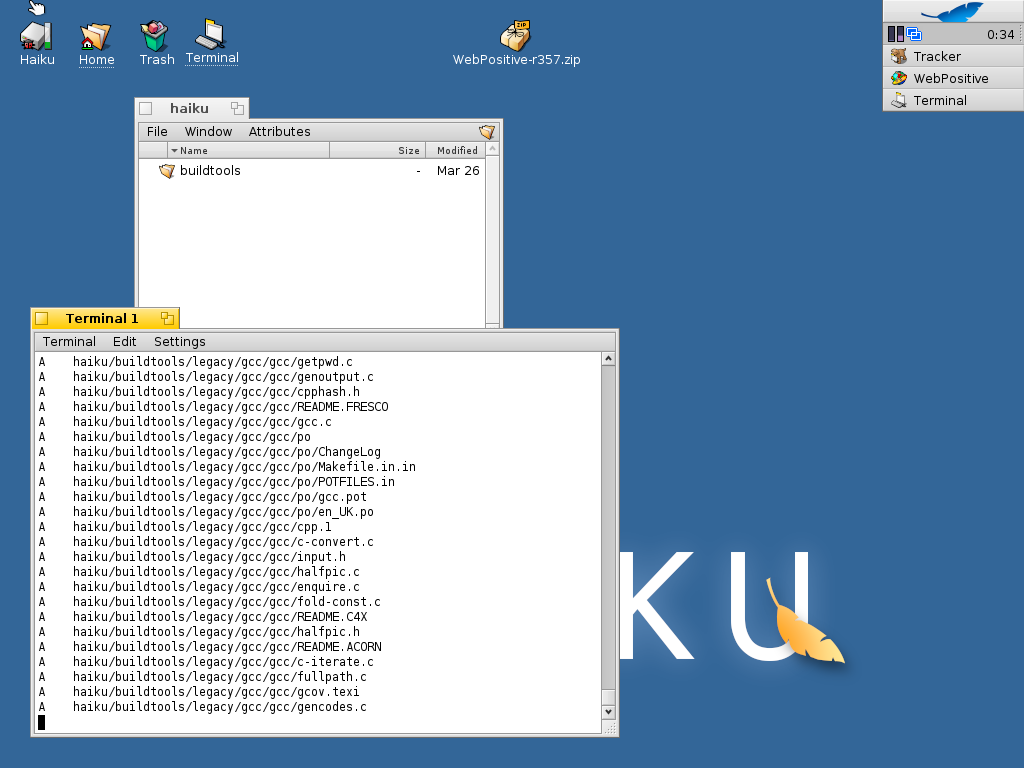The image size is (1024, 768).
Task: Open the Home folder icon
Action: (x=96, y=37)
